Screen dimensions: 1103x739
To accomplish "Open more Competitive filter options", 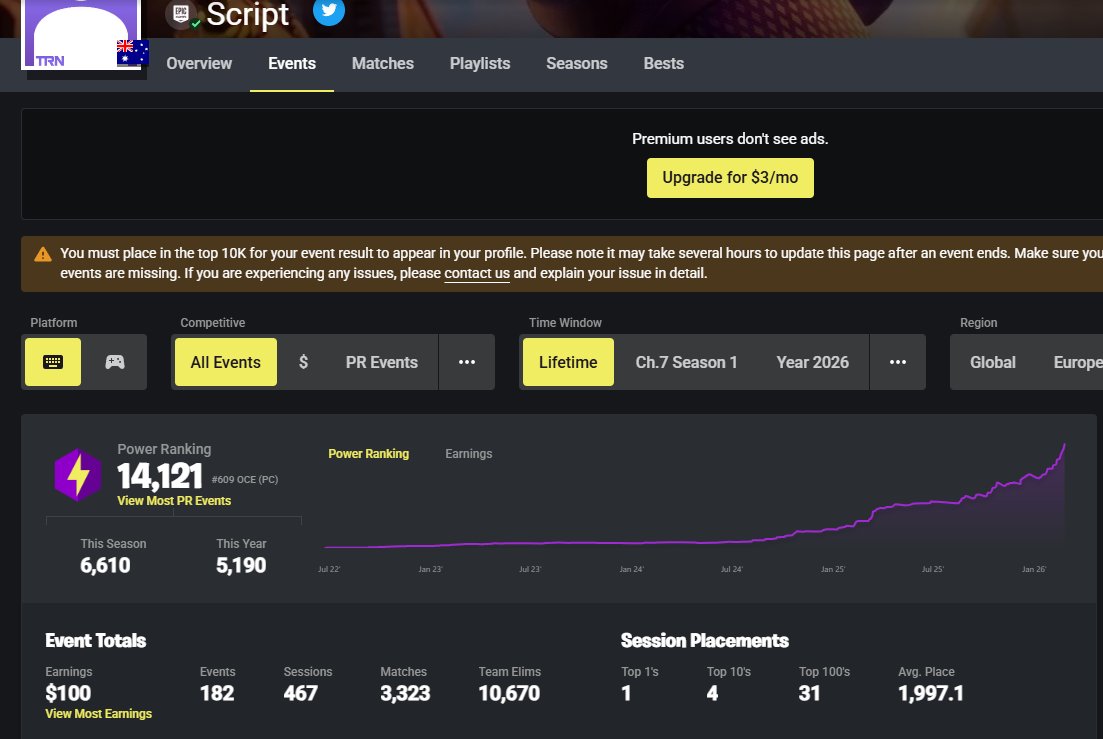I will (x=466, y=362).
